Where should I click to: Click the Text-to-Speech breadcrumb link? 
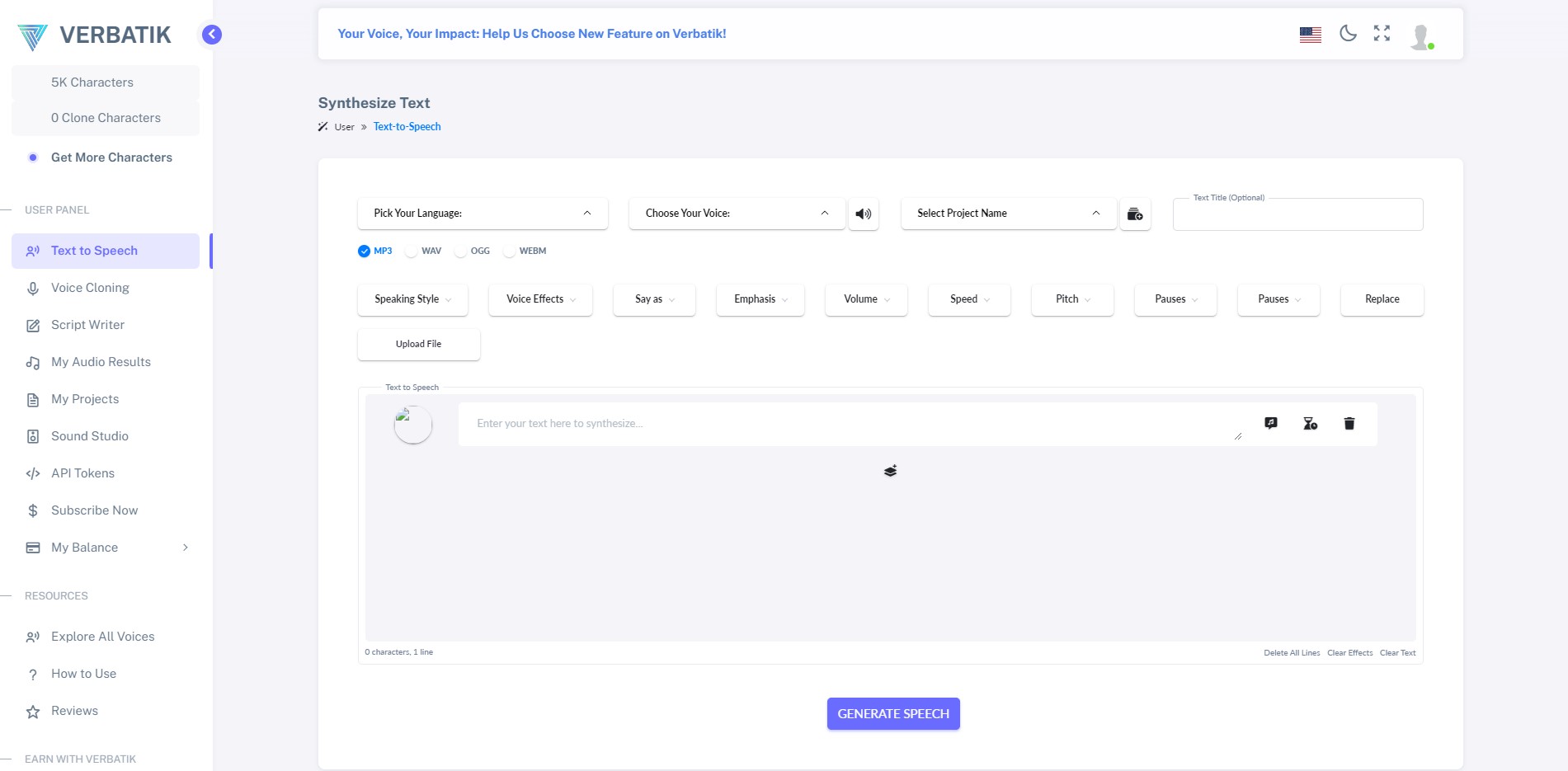click(x=407, y=127)
